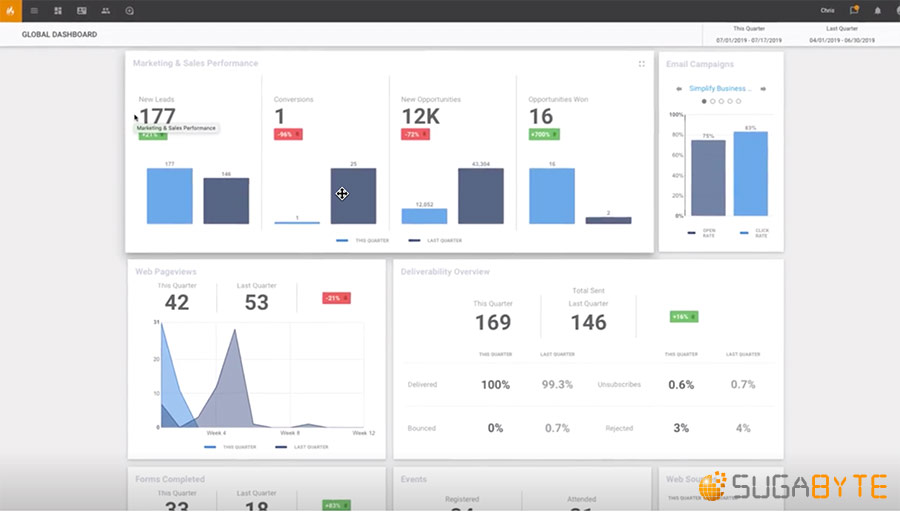Click the Events panel heading
The image size is (900, 512).
click(x=413, y=479)
